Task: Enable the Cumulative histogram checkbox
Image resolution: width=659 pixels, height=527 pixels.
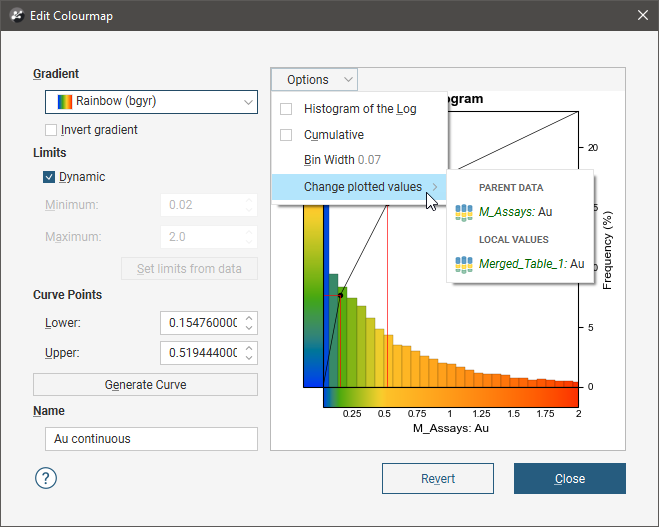Action: coord(286,135)
